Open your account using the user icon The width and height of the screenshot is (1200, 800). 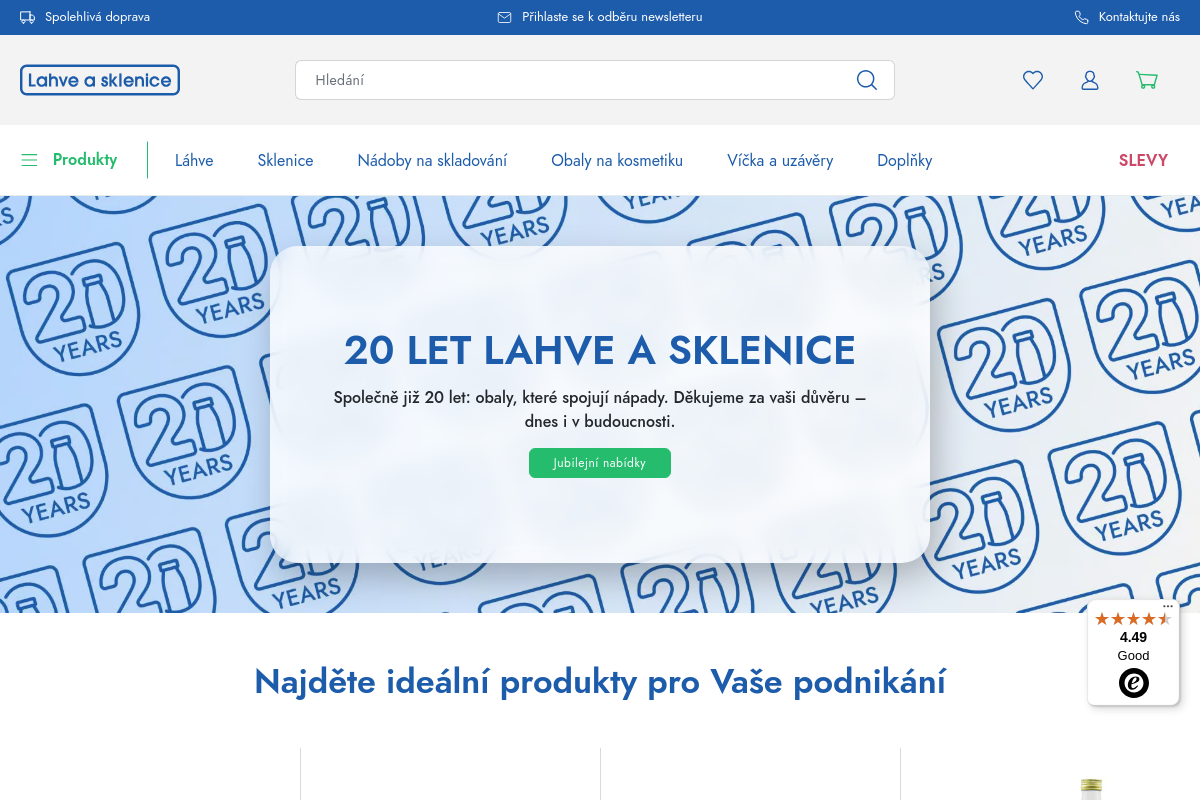(1090, 80)
